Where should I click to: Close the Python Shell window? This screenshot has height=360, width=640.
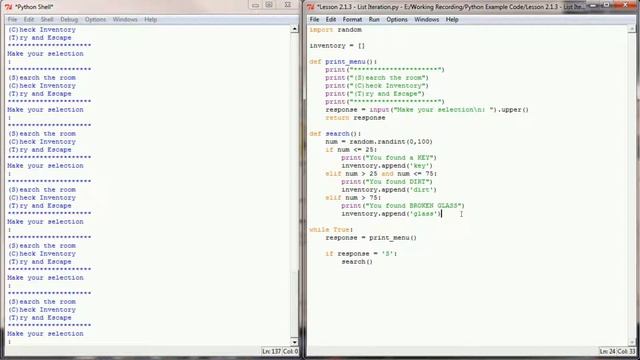287,5
